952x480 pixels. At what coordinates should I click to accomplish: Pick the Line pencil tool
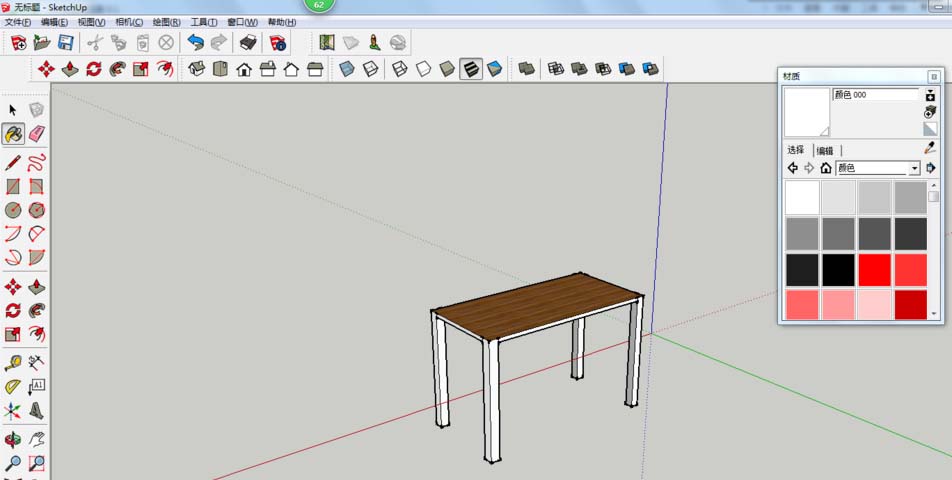[13, 163]
